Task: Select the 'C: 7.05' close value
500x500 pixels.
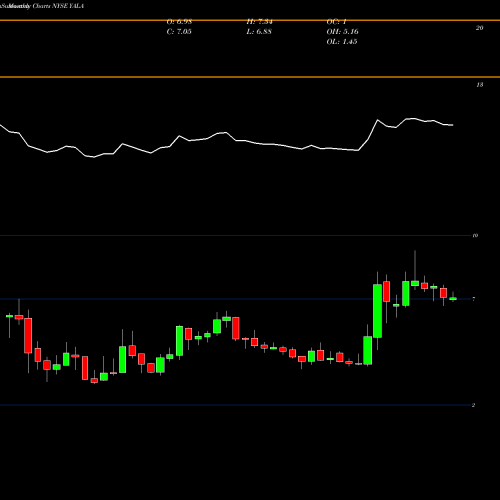Action: click(179, 32)
